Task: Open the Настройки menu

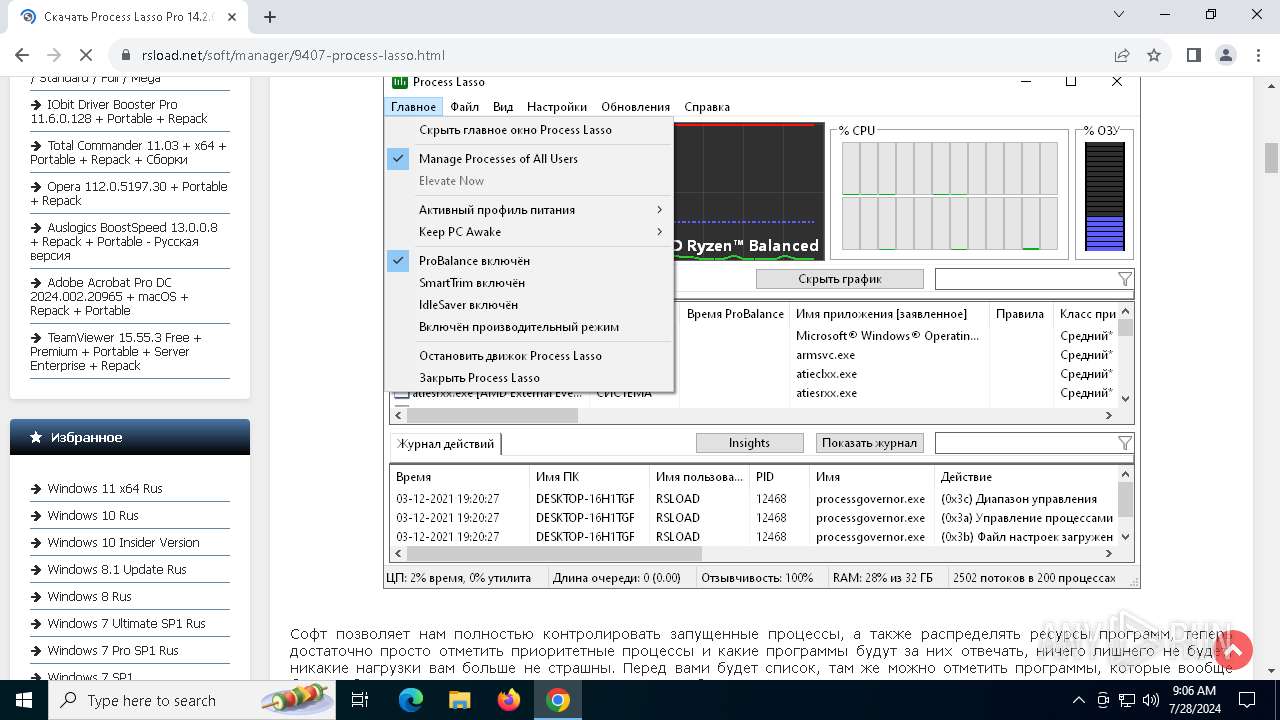Action: (x=557, y=107)
